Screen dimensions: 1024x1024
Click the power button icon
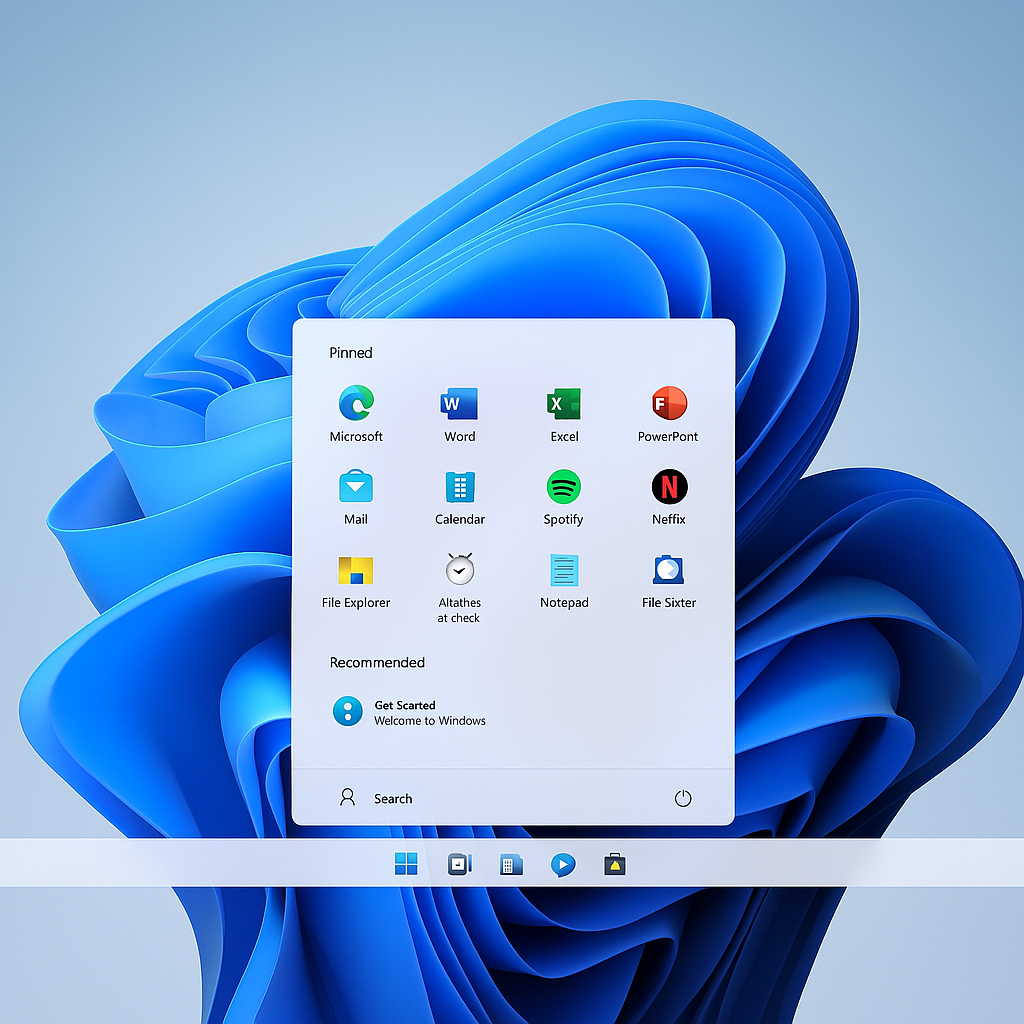click(x=683, y=798)
